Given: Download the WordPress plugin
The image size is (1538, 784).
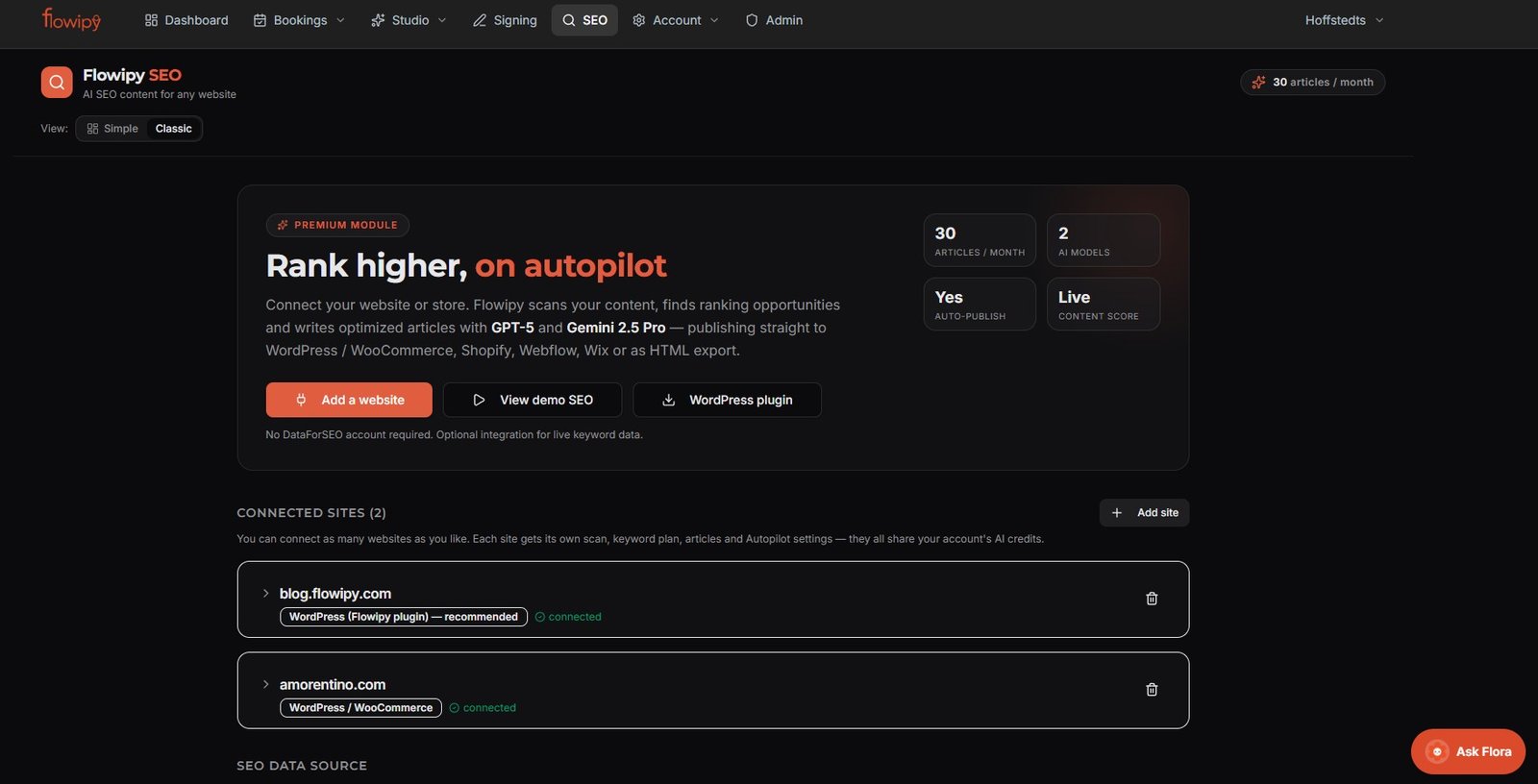Looking at the screenshot, I should point(727,400).
